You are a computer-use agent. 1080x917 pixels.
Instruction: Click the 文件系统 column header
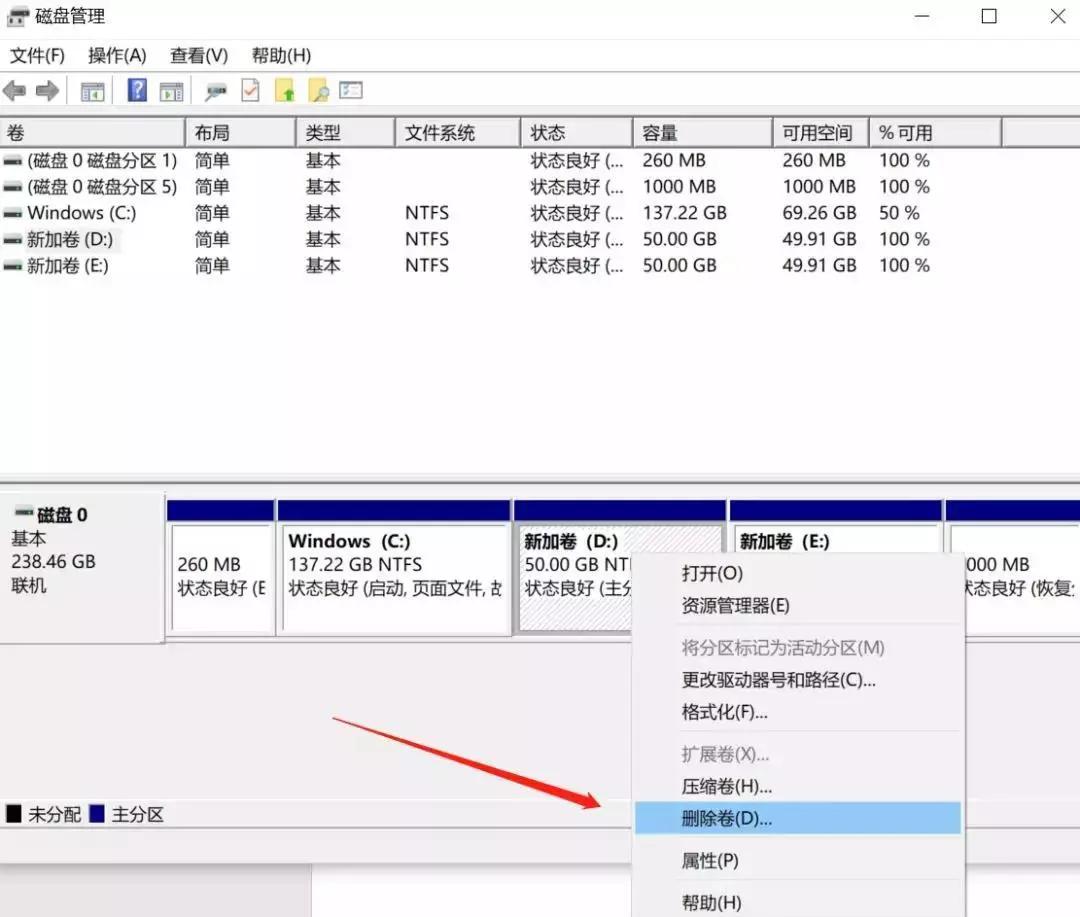click(457, 131)
